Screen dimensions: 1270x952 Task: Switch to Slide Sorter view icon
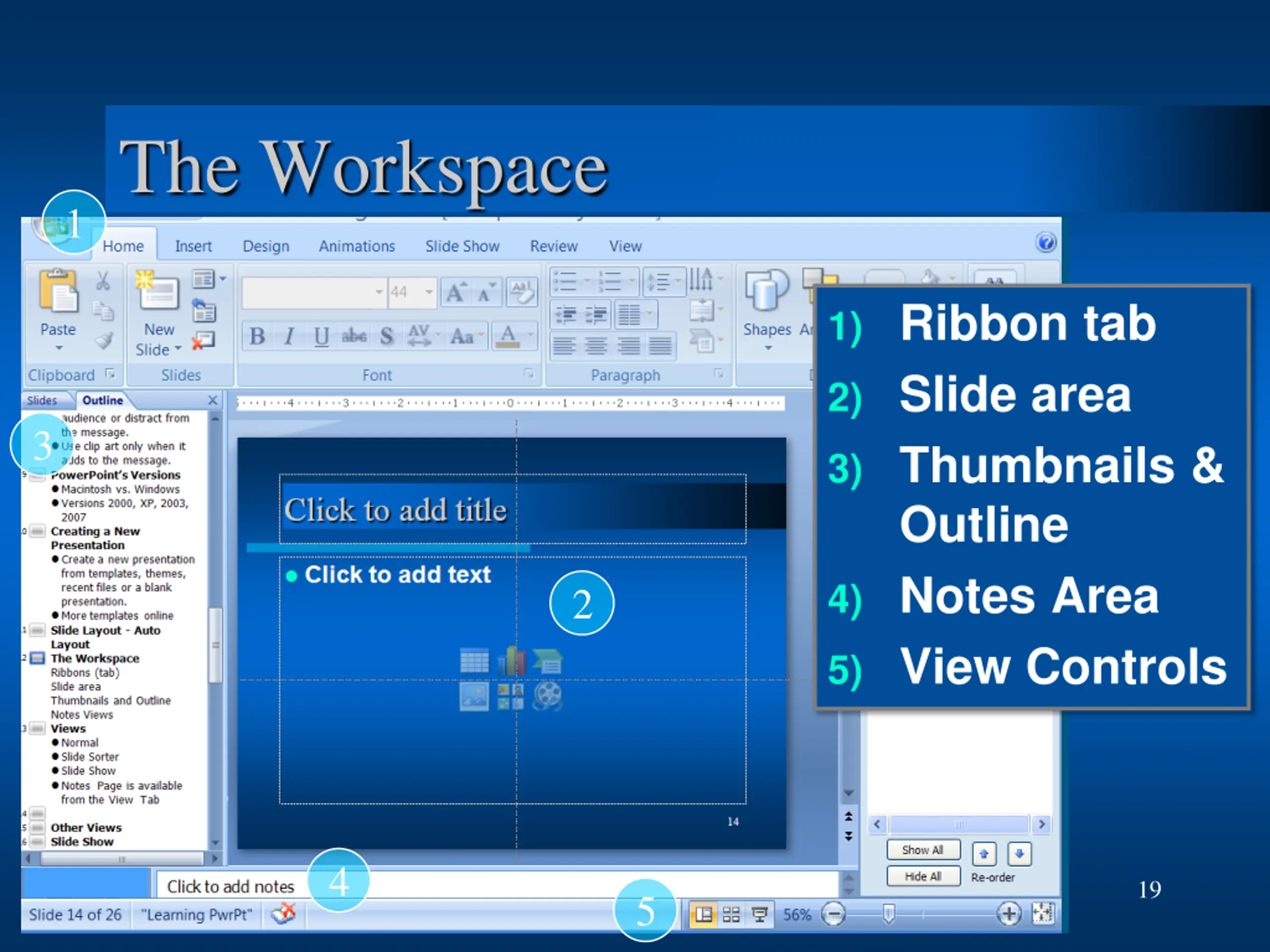click(x=731, y=914)
